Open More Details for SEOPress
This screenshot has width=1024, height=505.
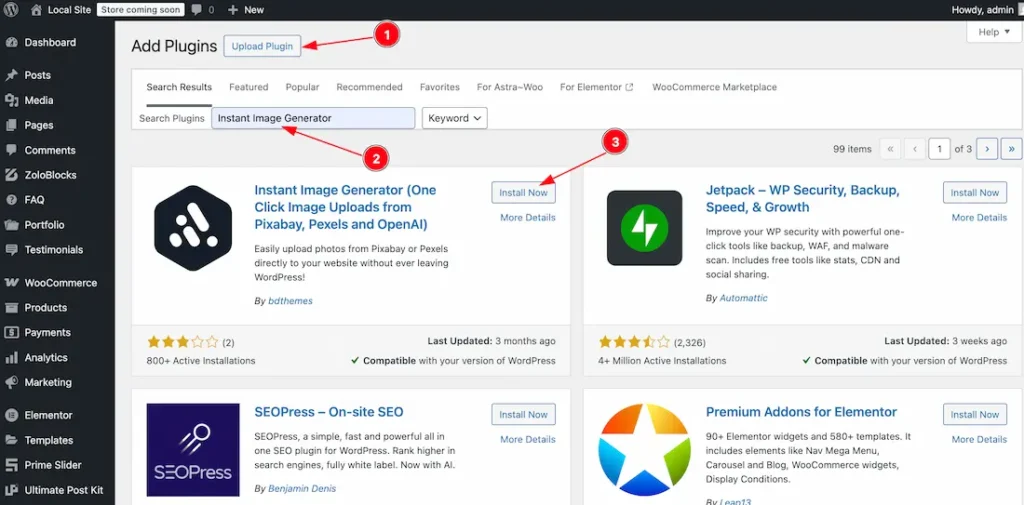point(528,440)
